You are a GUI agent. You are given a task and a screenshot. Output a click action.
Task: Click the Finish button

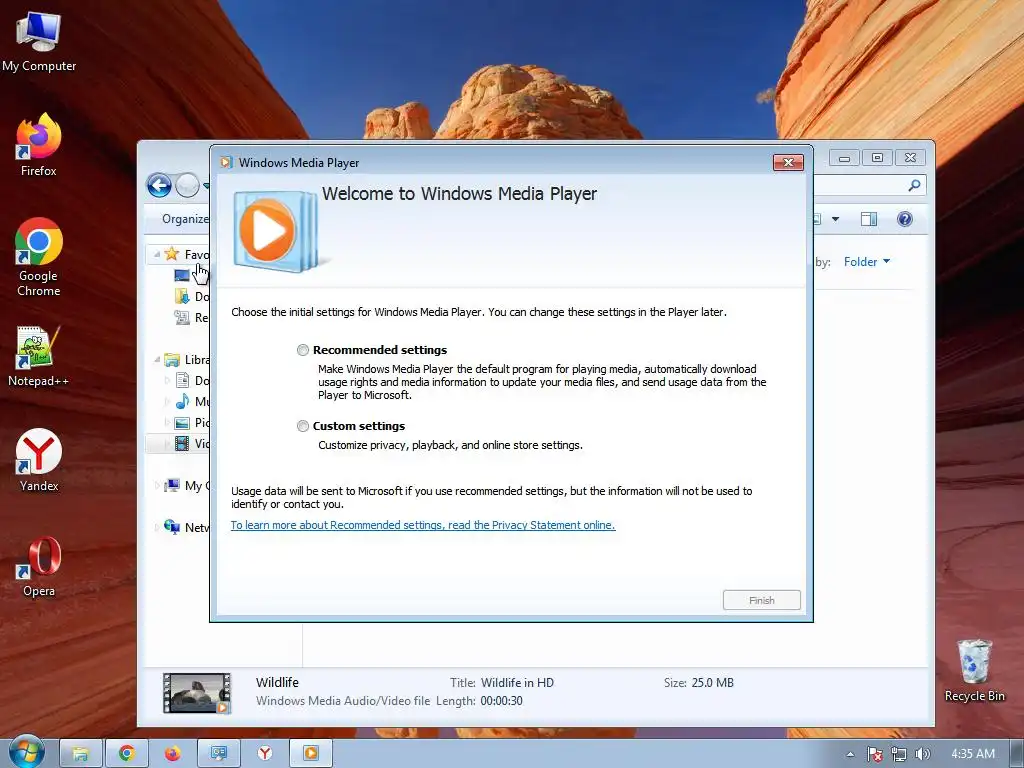(x=761, y=600)
